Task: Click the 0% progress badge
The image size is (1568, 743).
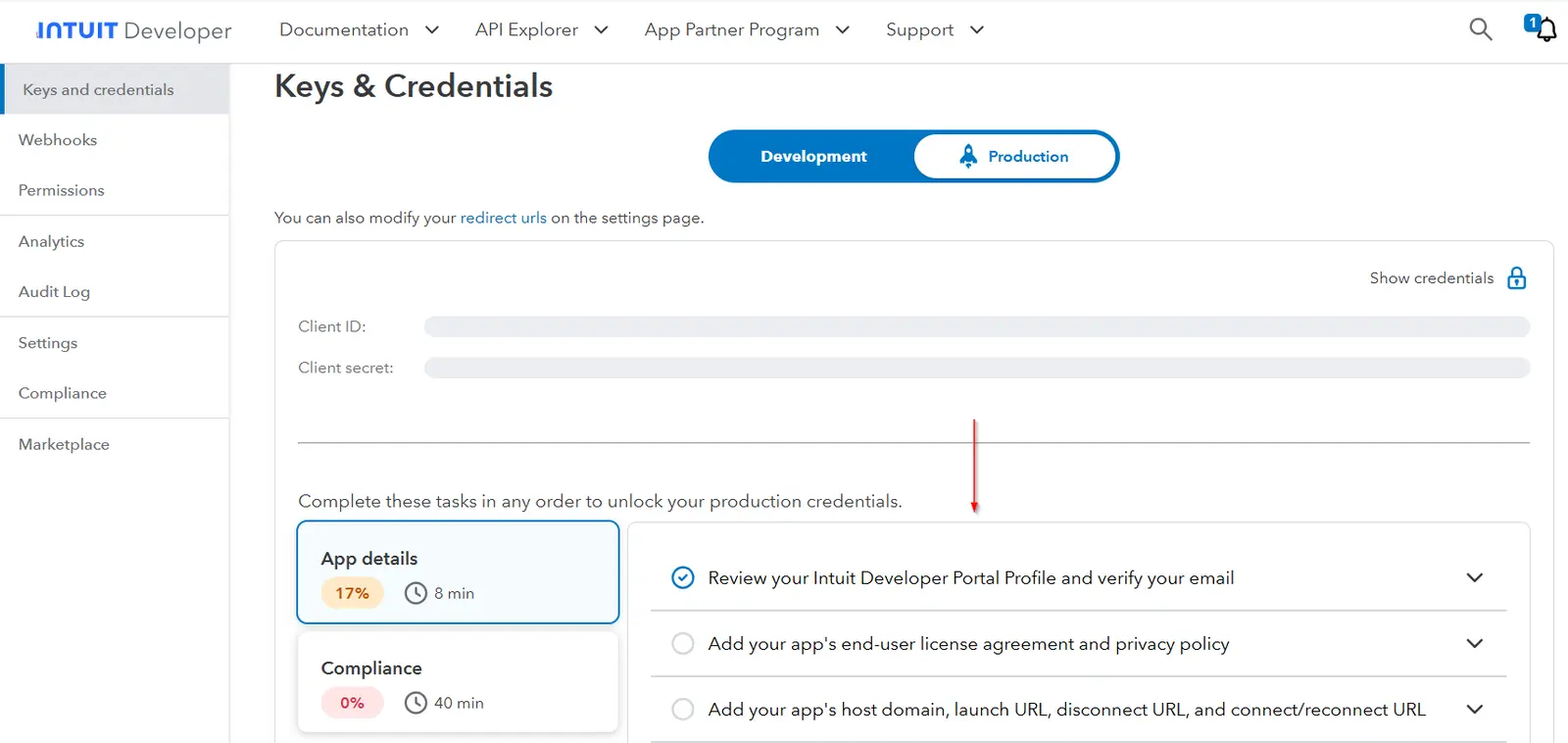Action: (352, 703)
